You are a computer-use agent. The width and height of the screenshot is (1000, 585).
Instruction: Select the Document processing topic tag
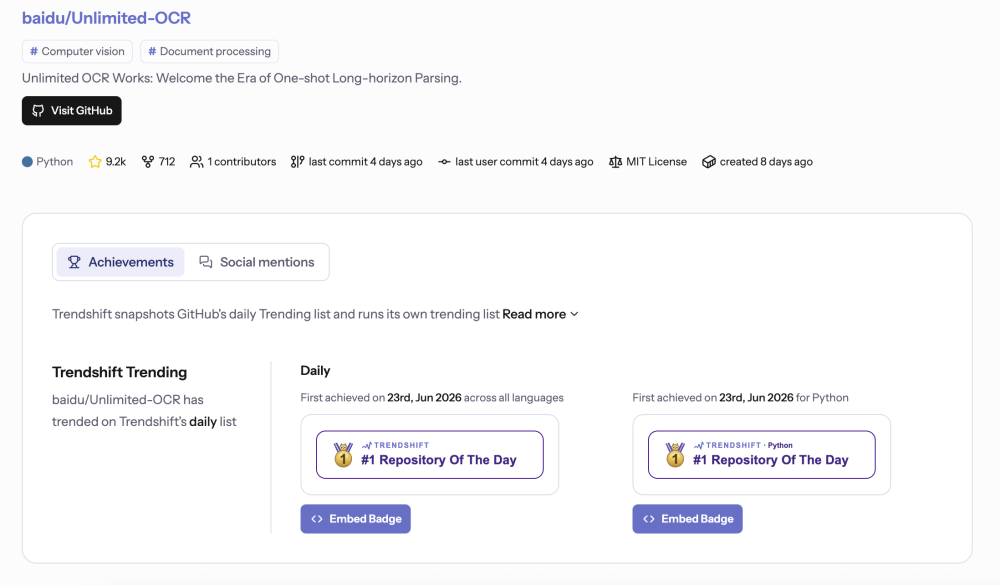(x=209, y=51)
